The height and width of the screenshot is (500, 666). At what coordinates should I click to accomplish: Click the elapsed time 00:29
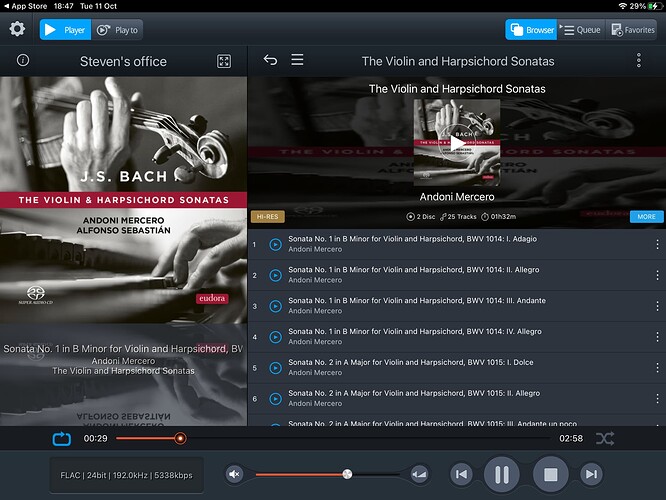[x=96, y=438]
